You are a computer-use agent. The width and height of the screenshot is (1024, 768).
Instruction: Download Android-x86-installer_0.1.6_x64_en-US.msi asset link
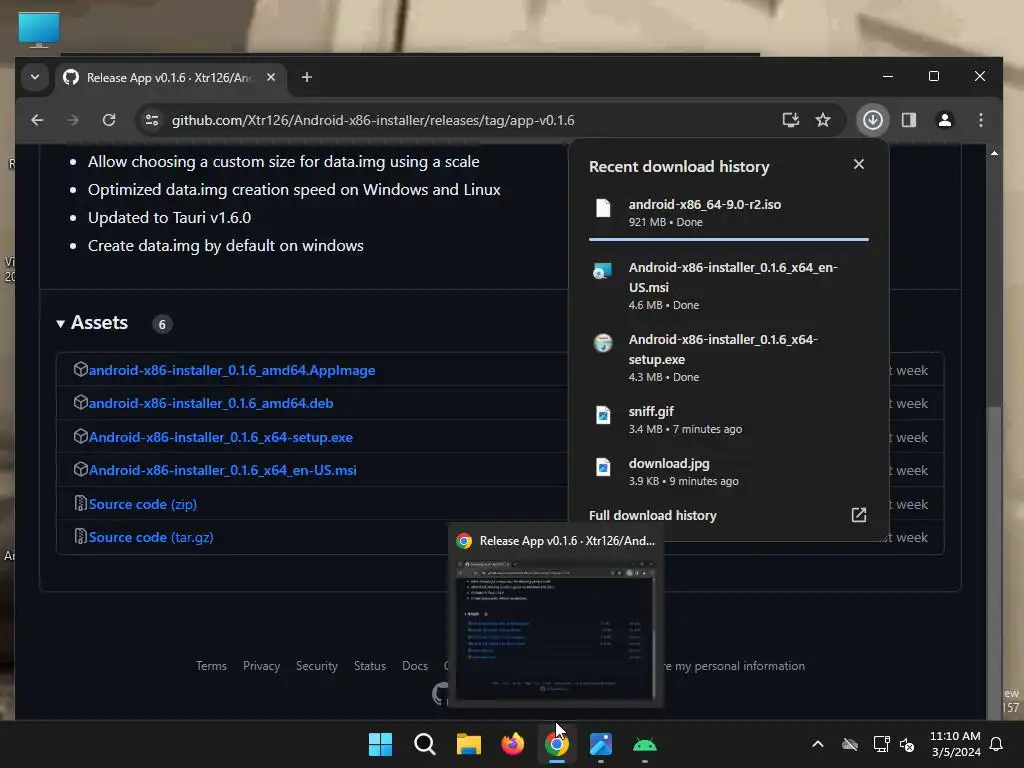click(x=223, y=470)
